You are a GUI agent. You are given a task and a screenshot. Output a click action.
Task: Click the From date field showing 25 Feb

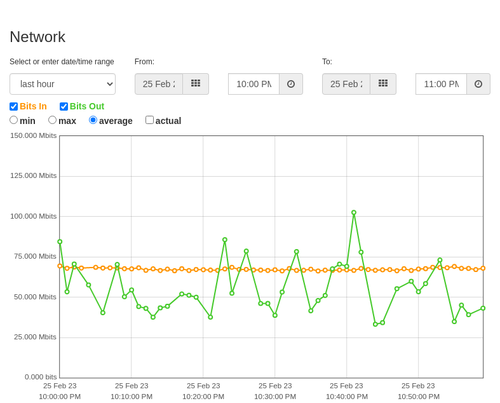159,84
